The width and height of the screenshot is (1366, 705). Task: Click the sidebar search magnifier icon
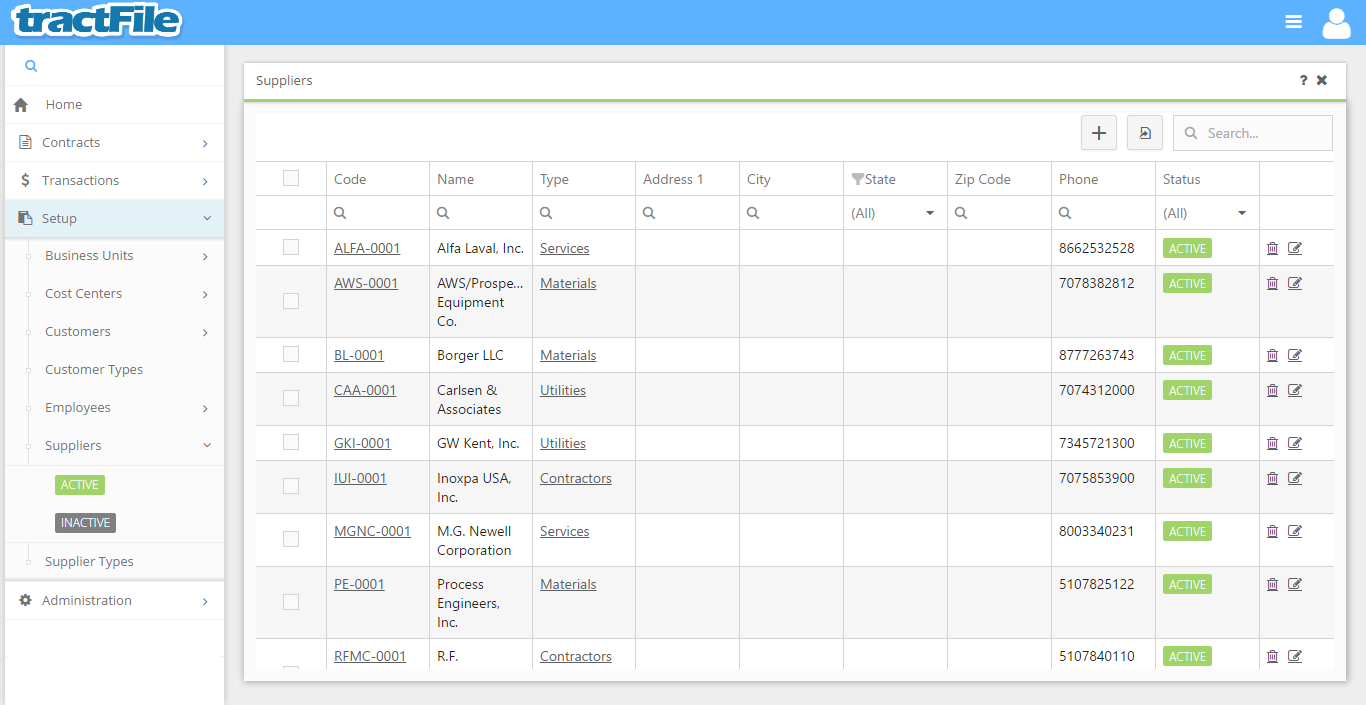click(31, 66)
